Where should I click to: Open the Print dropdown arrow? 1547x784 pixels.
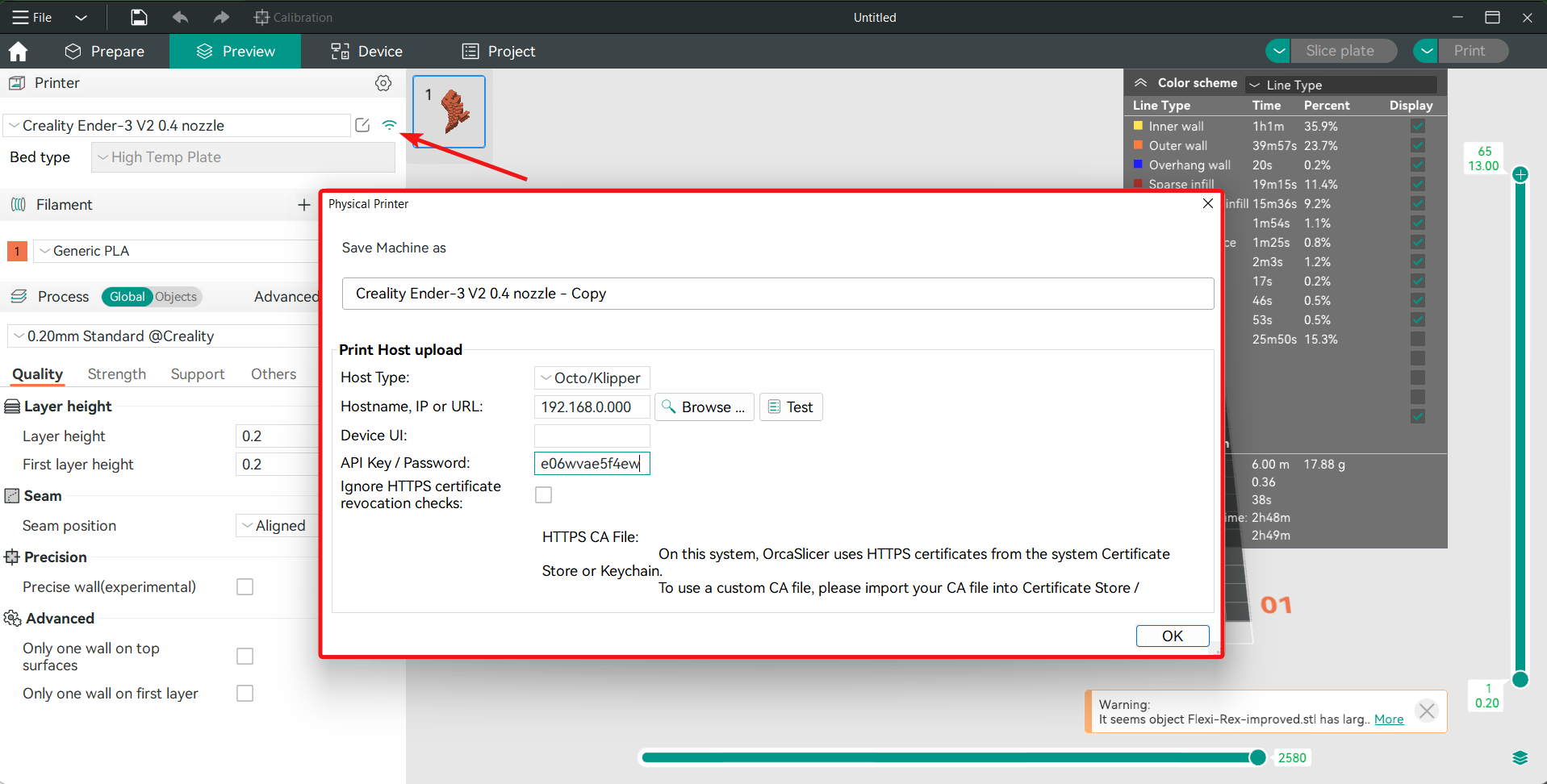(1426, 51)
